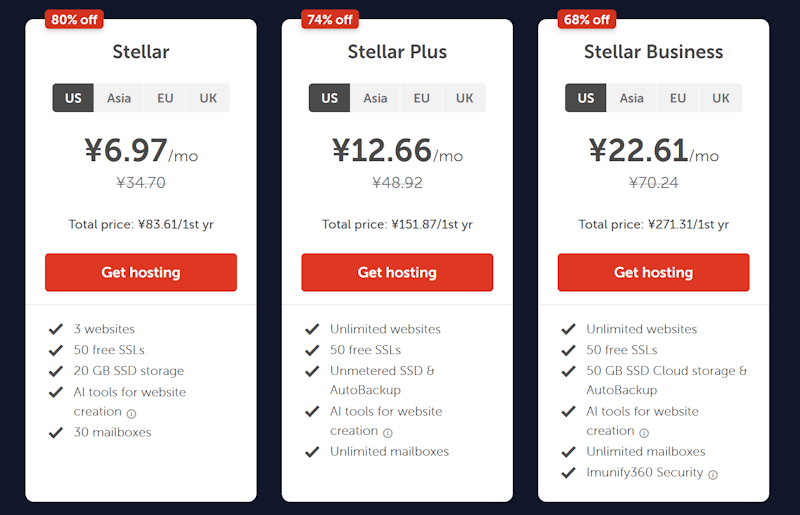
Task: Choose US location on Stellar Business
Action: coord(586,98)
